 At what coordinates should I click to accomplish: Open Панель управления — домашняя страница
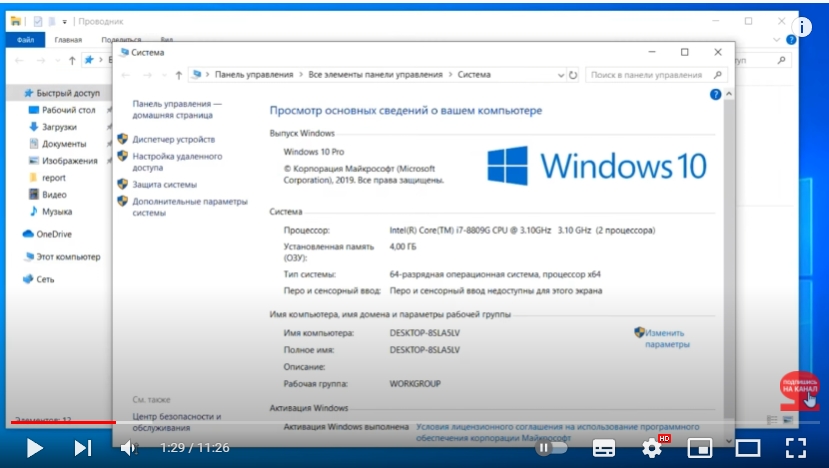pyautogui.click(x=177, y=109)
